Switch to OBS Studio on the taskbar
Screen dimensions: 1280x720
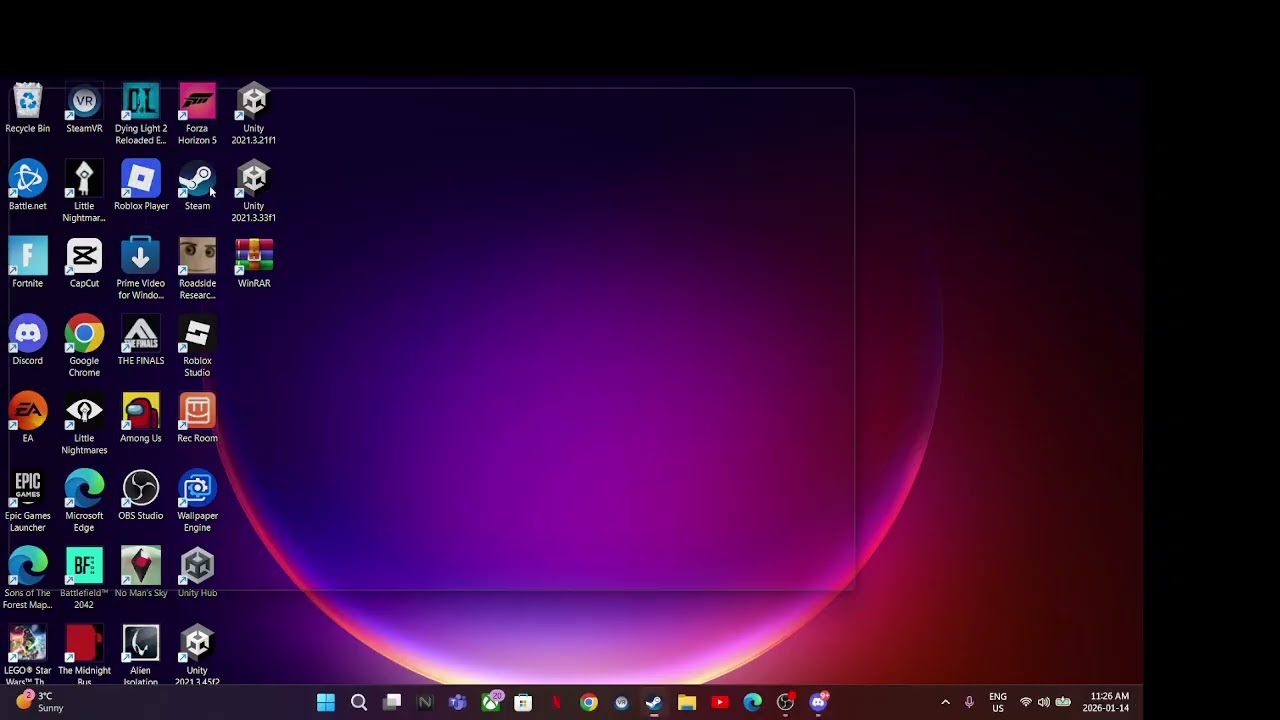[785, 703]
